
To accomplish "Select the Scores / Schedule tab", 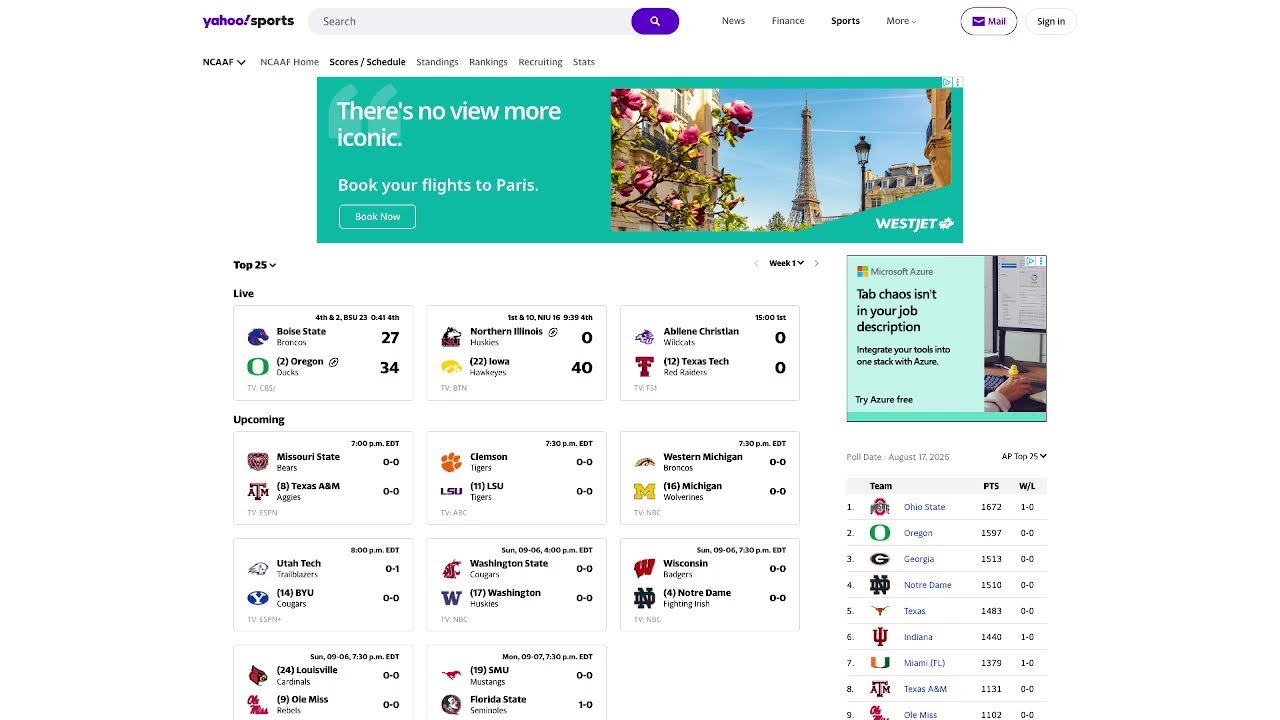I will tap(367, 62).
